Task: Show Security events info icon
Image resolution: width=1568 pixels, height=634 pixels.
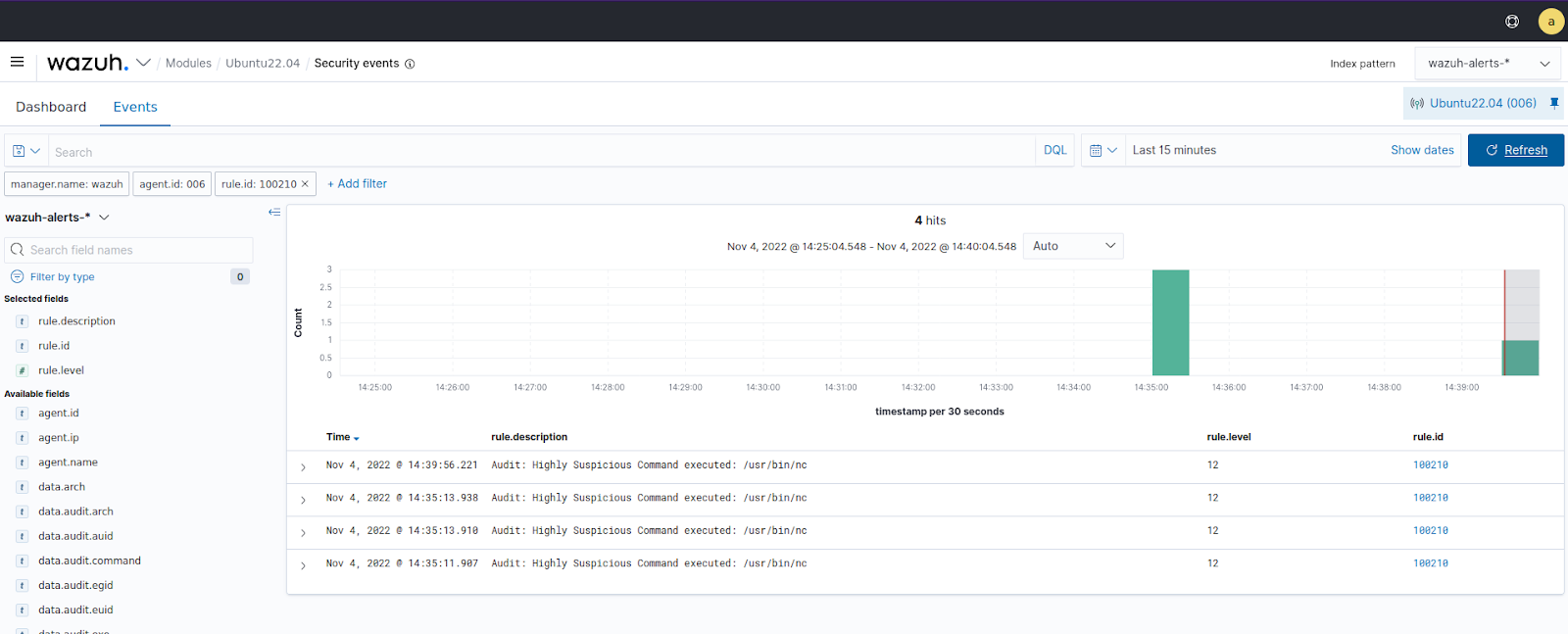Action: pos(410,64)
